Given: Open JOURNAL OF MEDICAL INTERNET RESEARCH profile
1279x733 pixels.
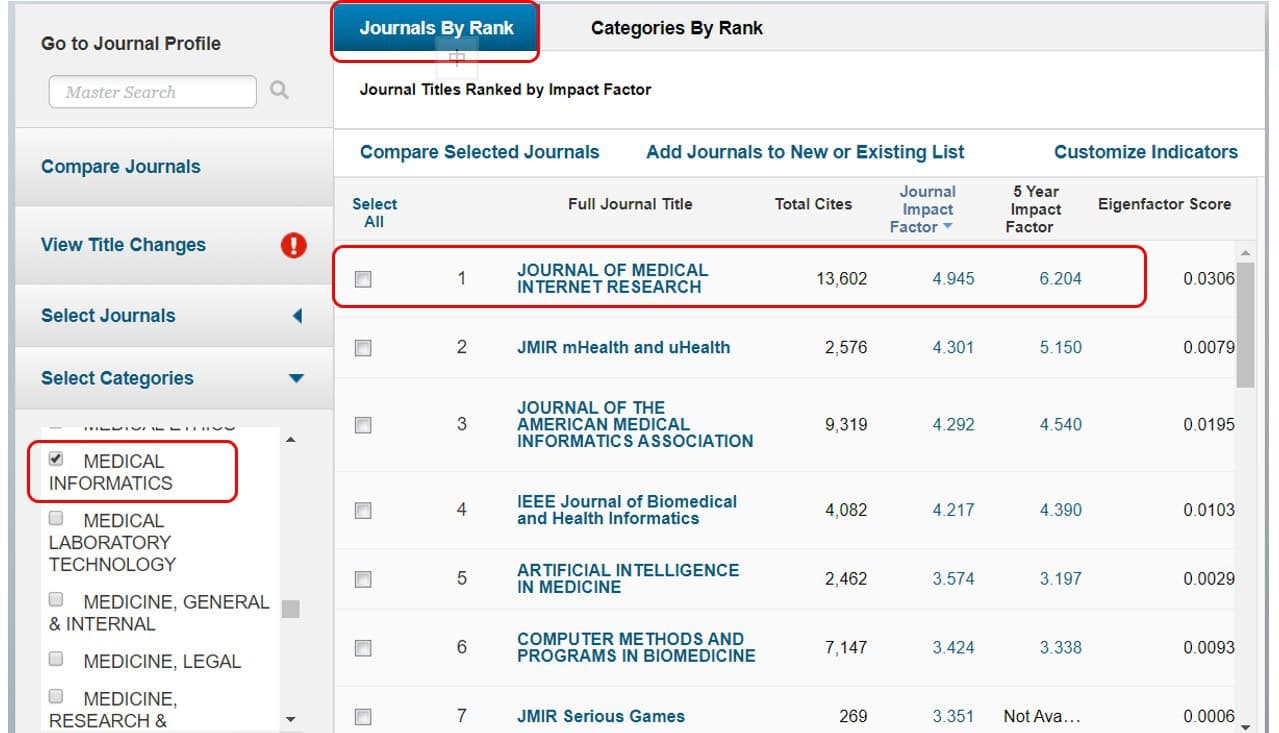Looking at the screenshot, I should 612,278.
